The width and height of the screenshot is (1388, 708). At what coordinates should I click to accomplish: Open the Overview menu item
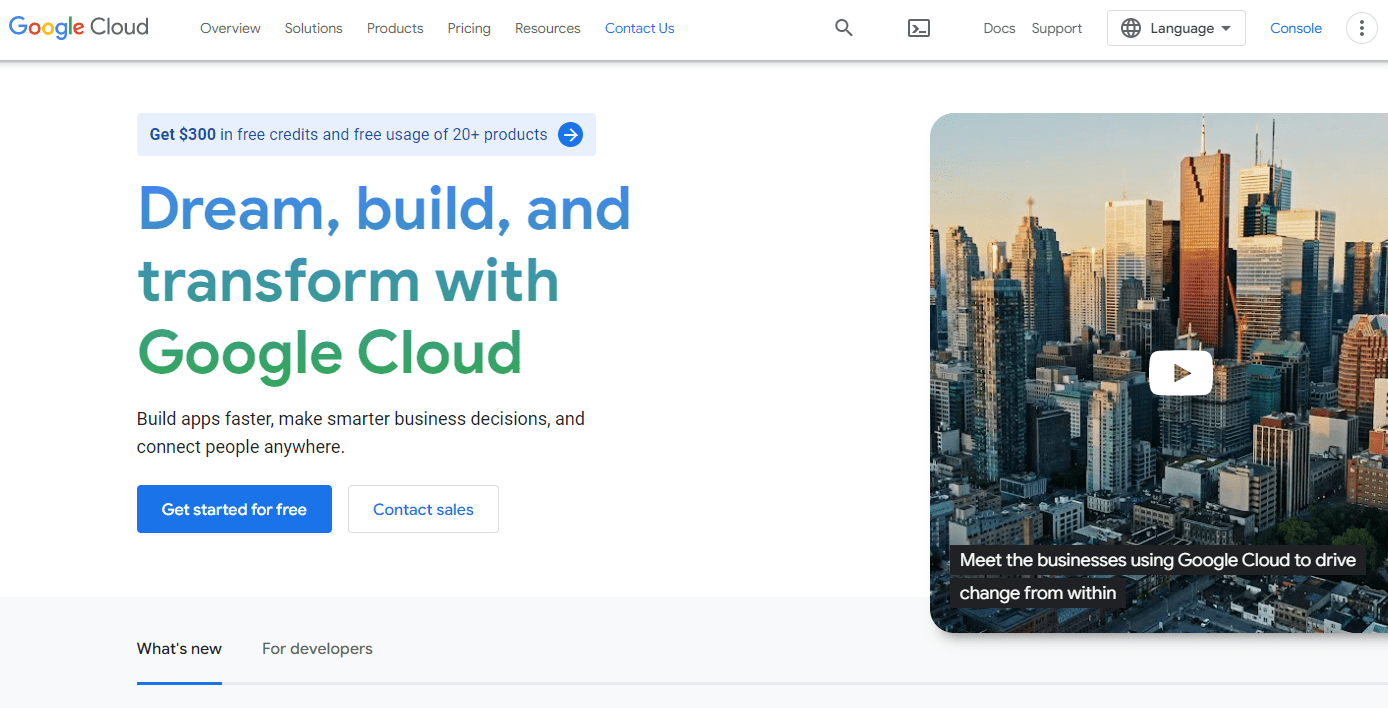point(230,28)
